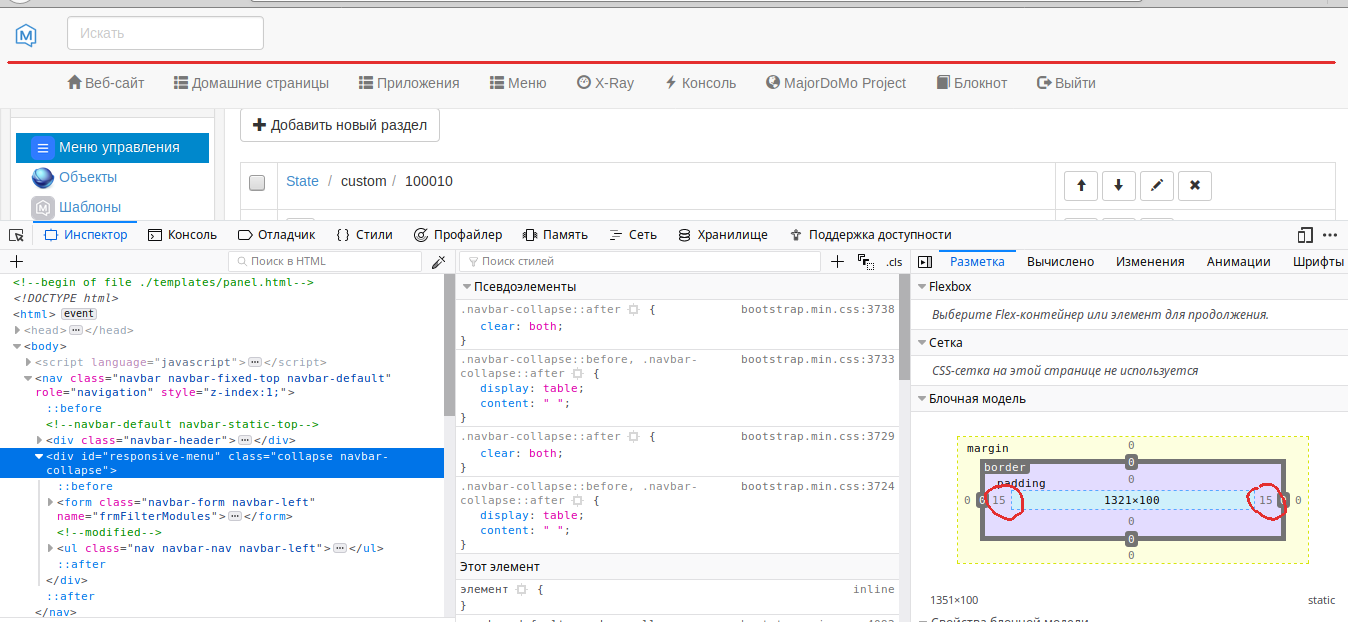Viewport: 1348px width, 622px height.
Task: Delete the State row with X button
Action: pyautogui.click(x=1195, y=185)
